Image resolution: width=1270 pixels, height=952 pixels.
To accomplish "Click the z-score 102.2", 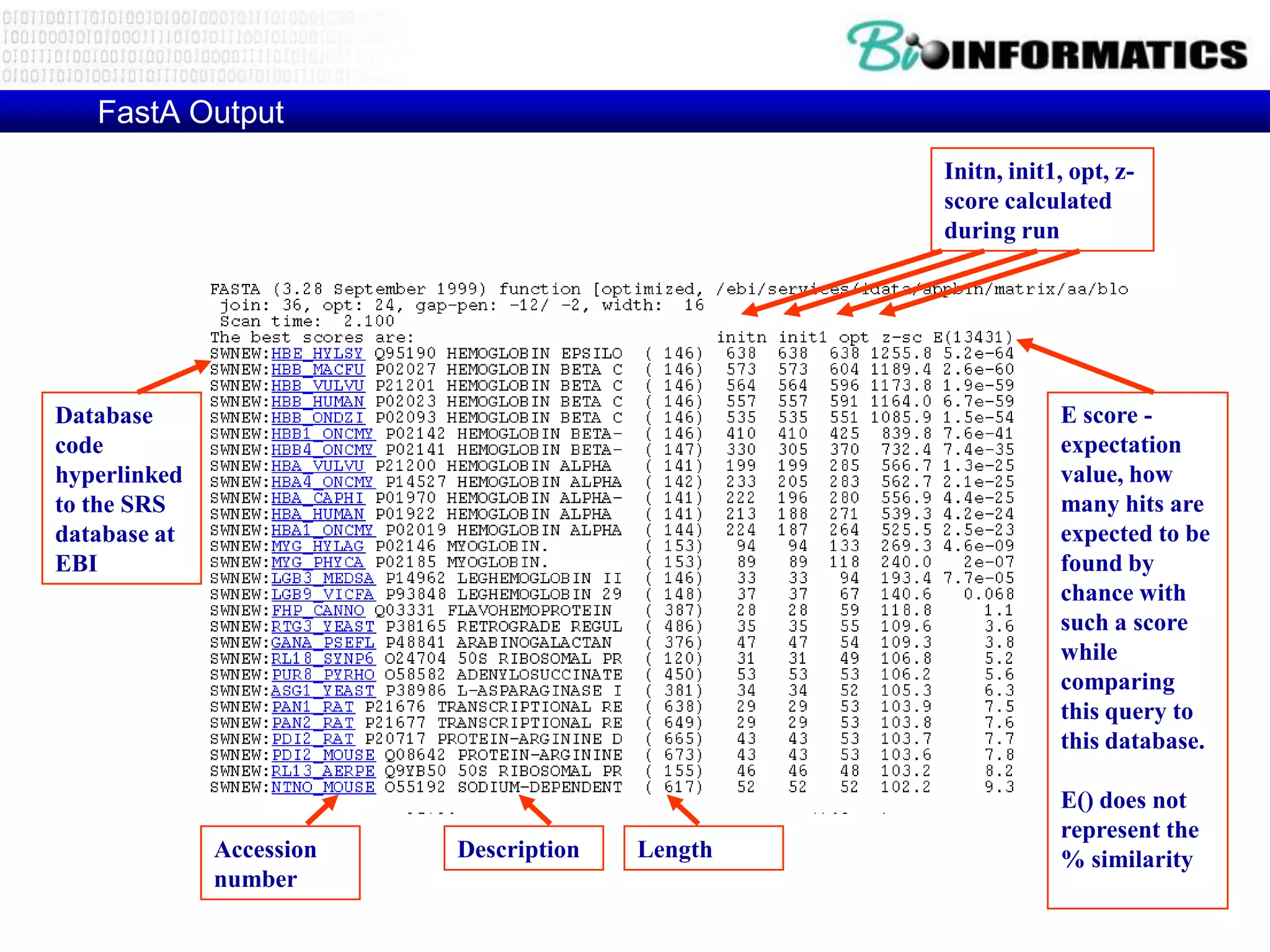I will [x=906, y=788].
